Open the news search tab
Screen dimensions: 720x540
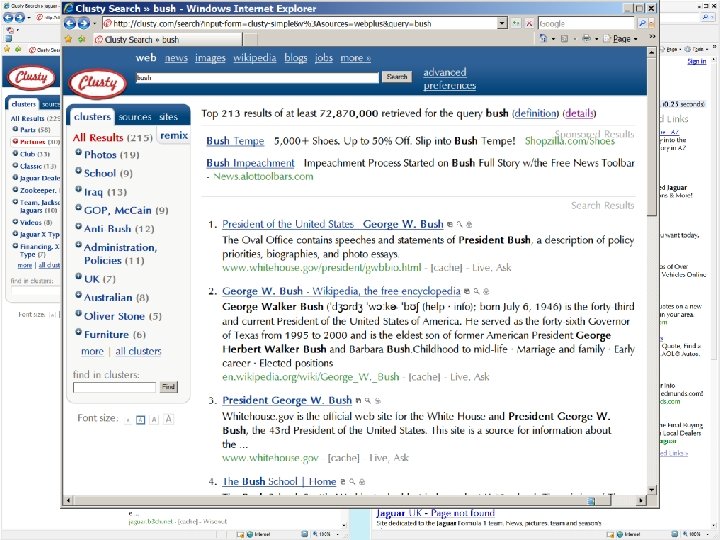point(176,58)
